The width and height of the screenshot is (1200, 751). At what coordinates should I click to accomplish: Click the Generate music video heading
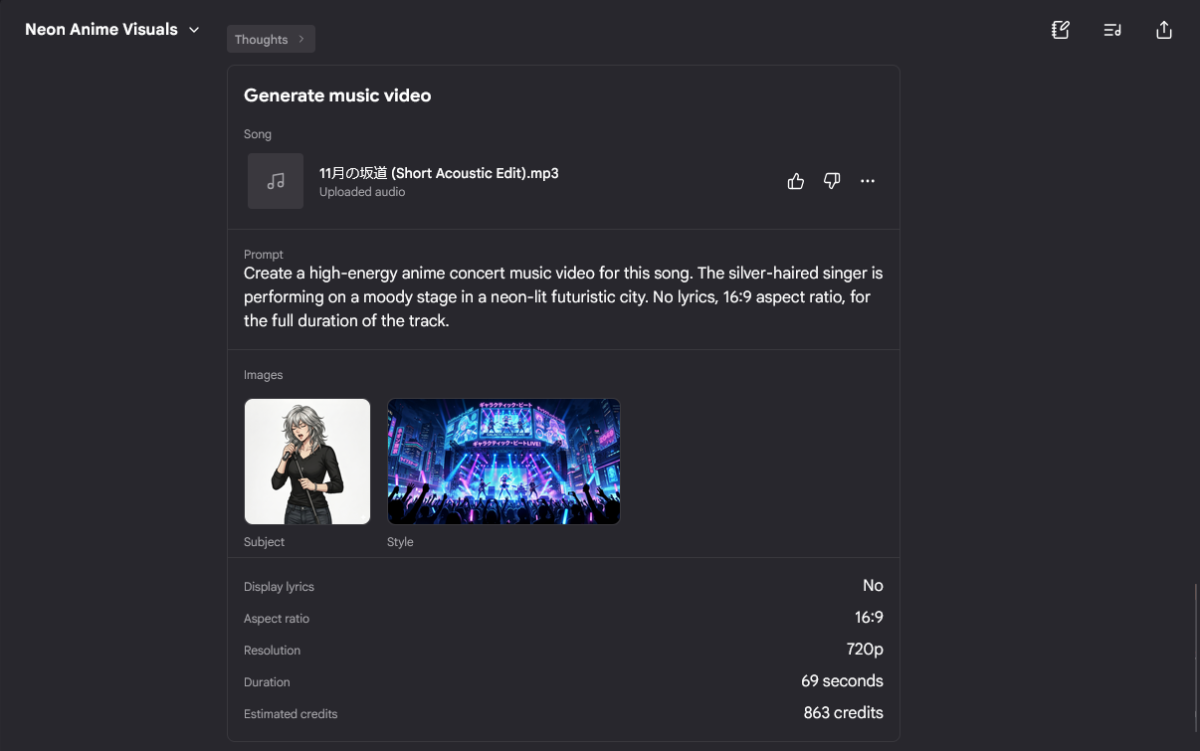pyautogui.click(x=338, y=96)
